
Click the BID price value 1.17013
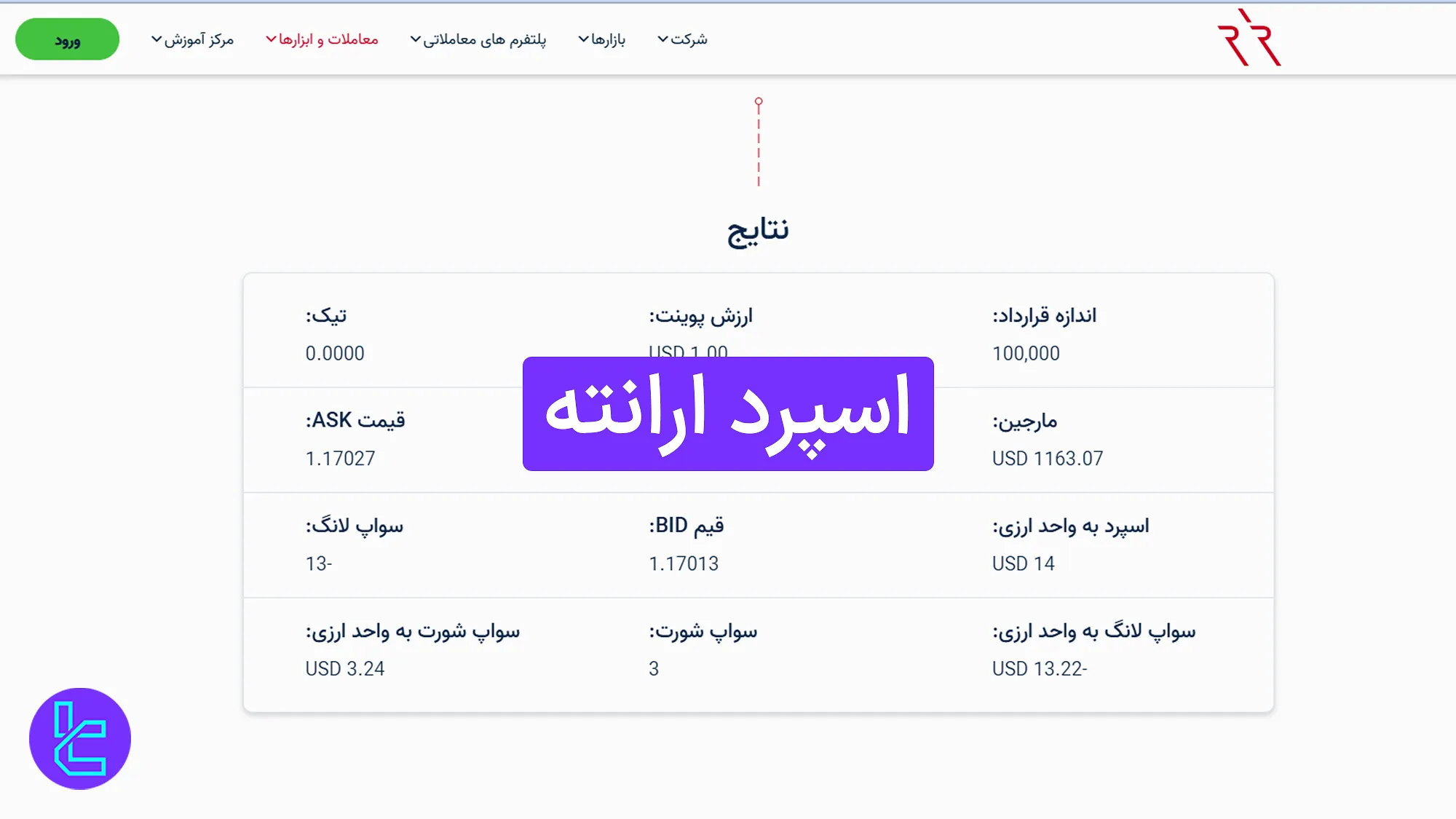point(683,563)
